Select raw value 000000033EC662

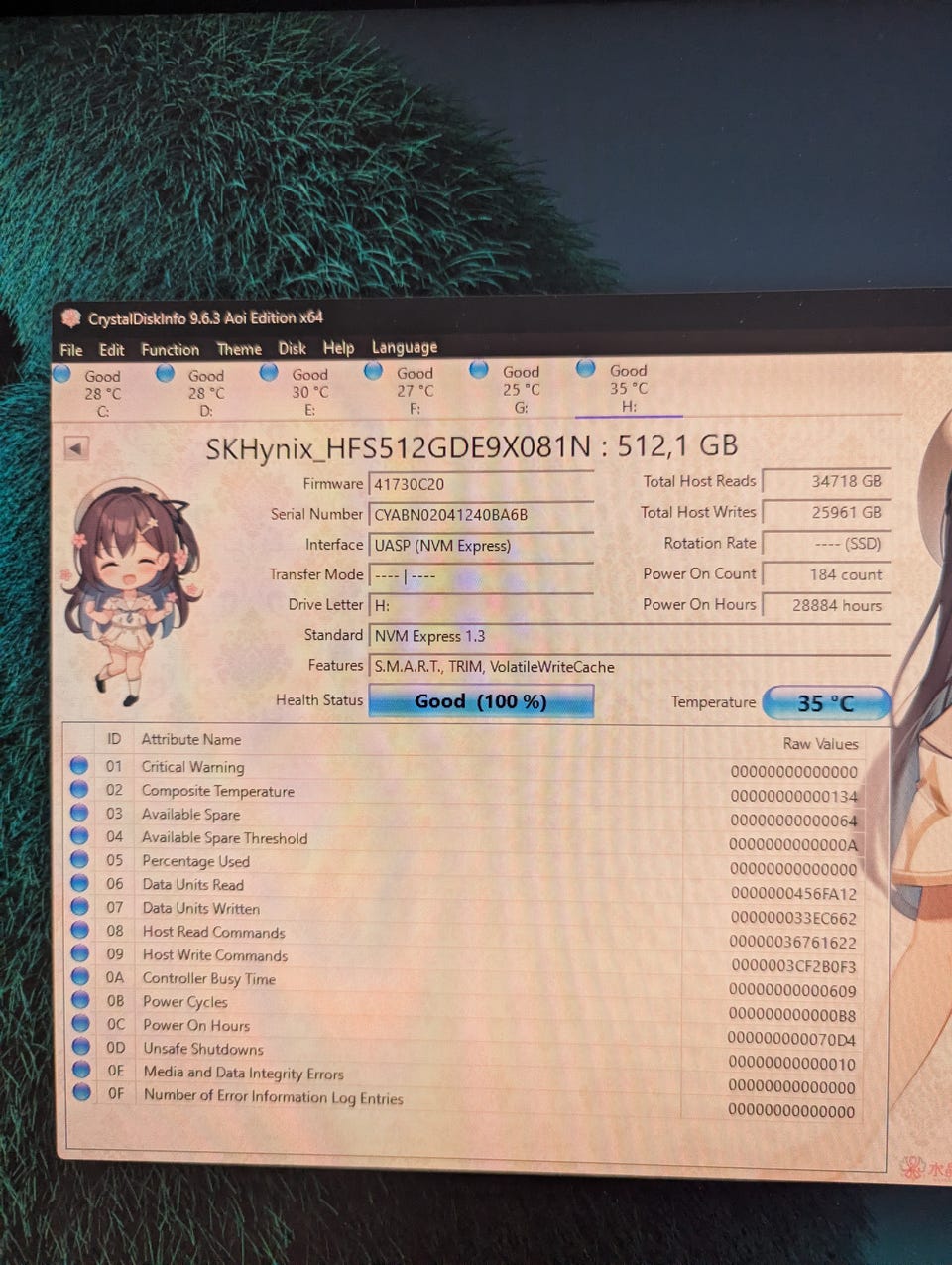click(x=793, y=919)
